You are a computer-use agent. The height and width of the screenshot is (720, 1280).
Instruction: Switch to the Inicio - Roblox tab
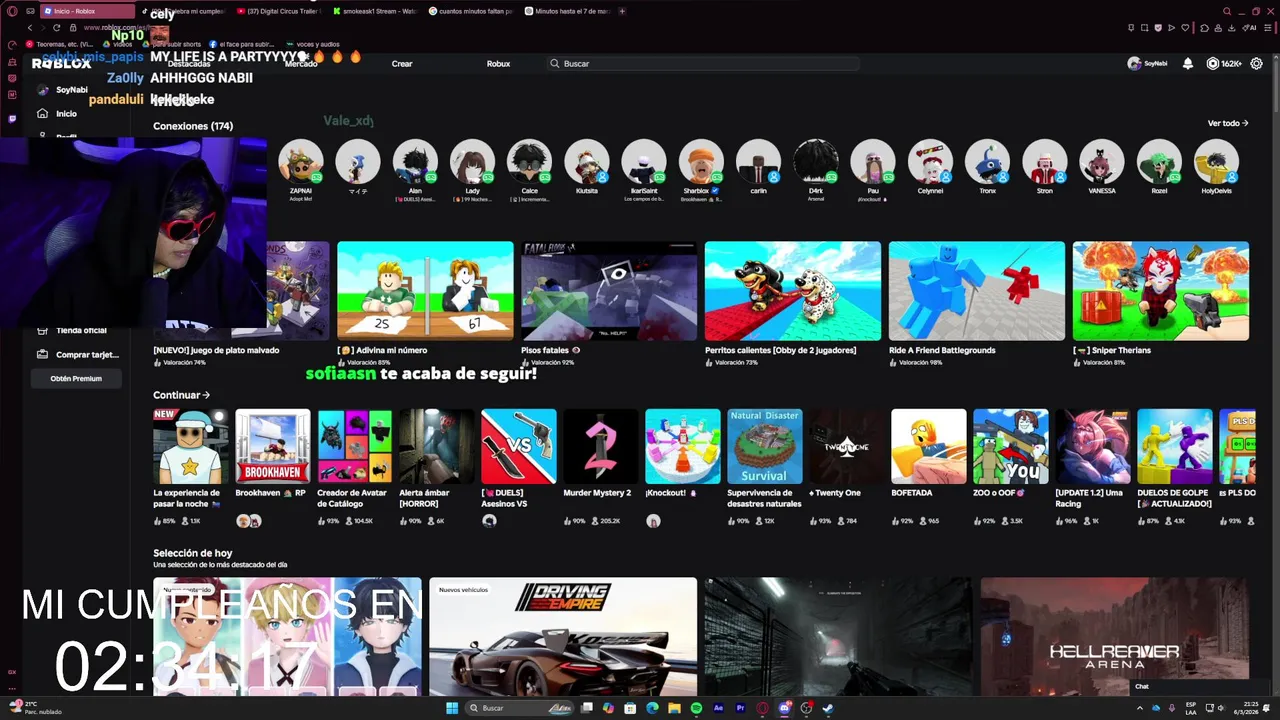pyautogui.click(x=87, y=11)
